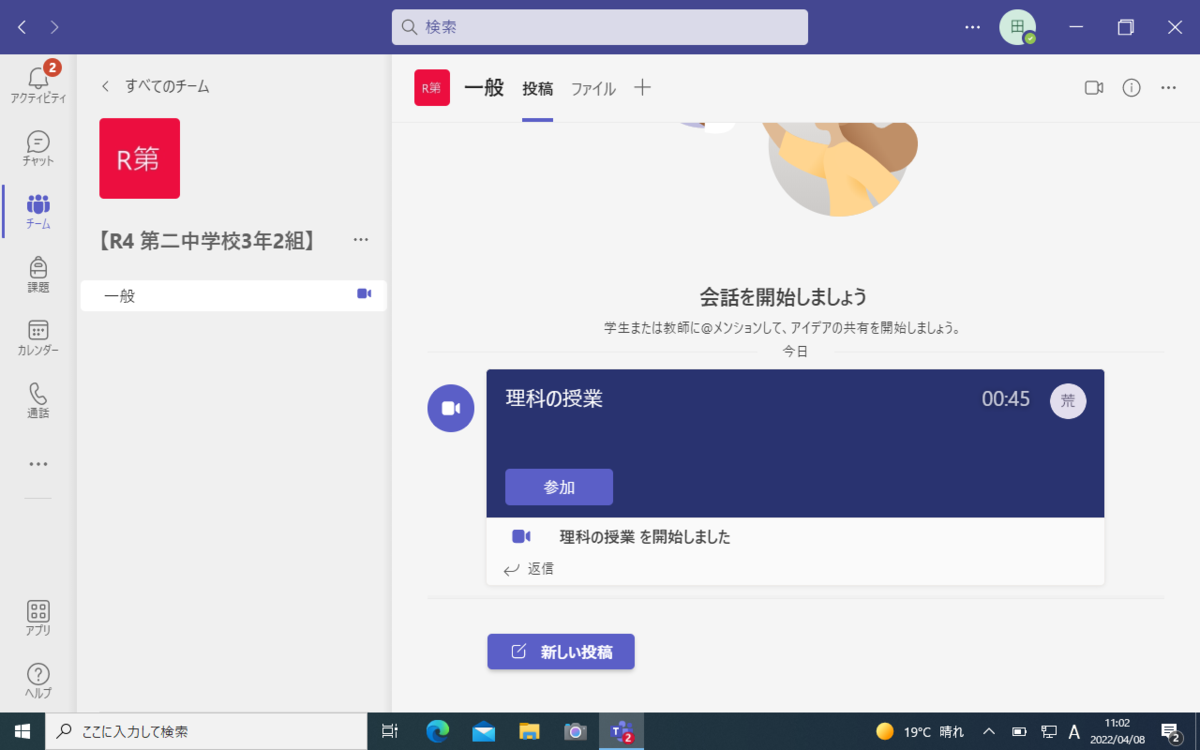Start meeting with channel header camera icon
This screenshot has width=1200, height=750.
point(1093,88)
